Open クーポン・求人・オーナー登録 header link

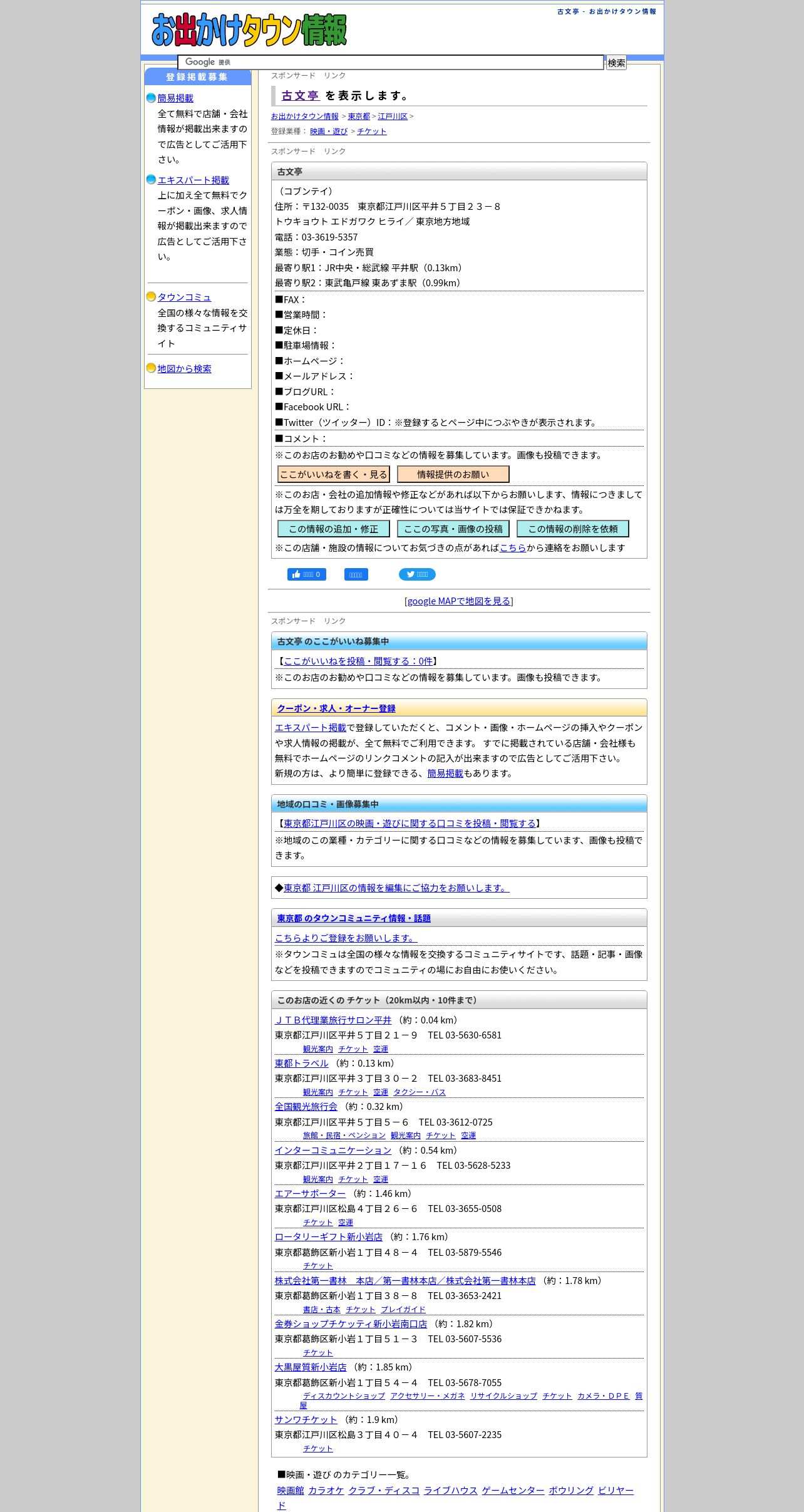[x=336, y=708]
